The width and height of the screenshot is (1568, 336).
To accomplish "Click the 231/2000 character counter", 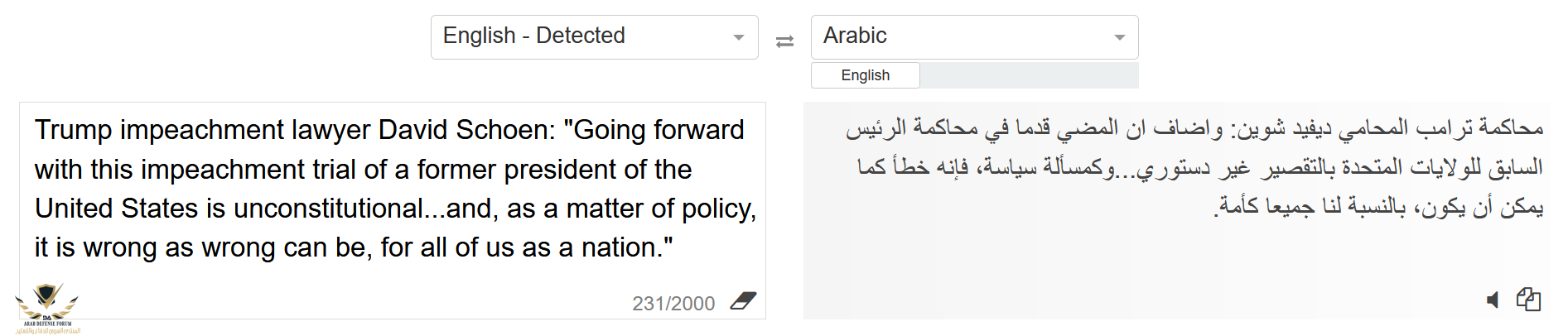I will [x=673, y=304].
